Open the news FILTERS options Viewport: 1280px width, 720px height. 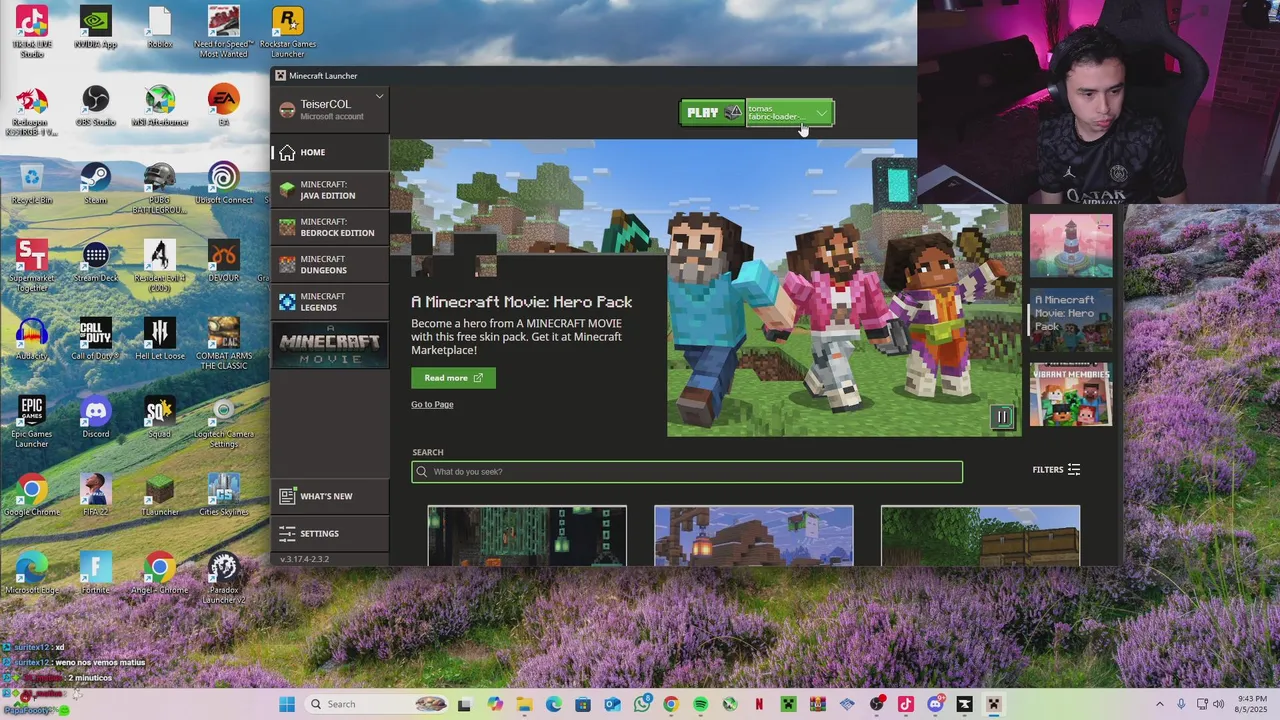coord(1056,470)
